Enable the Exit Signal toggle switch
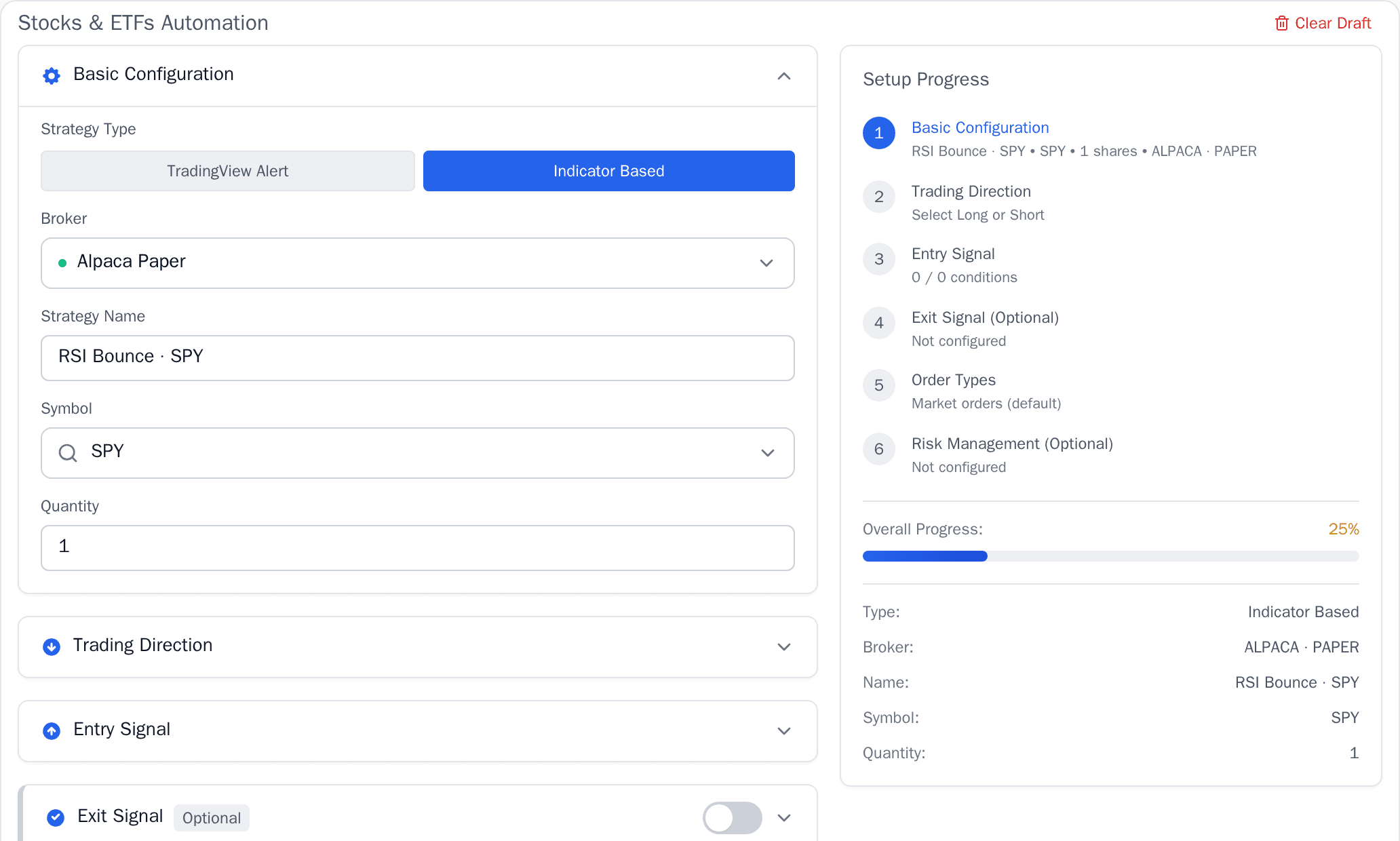This screenshot has height=841, width=1400. pos(732,817)
